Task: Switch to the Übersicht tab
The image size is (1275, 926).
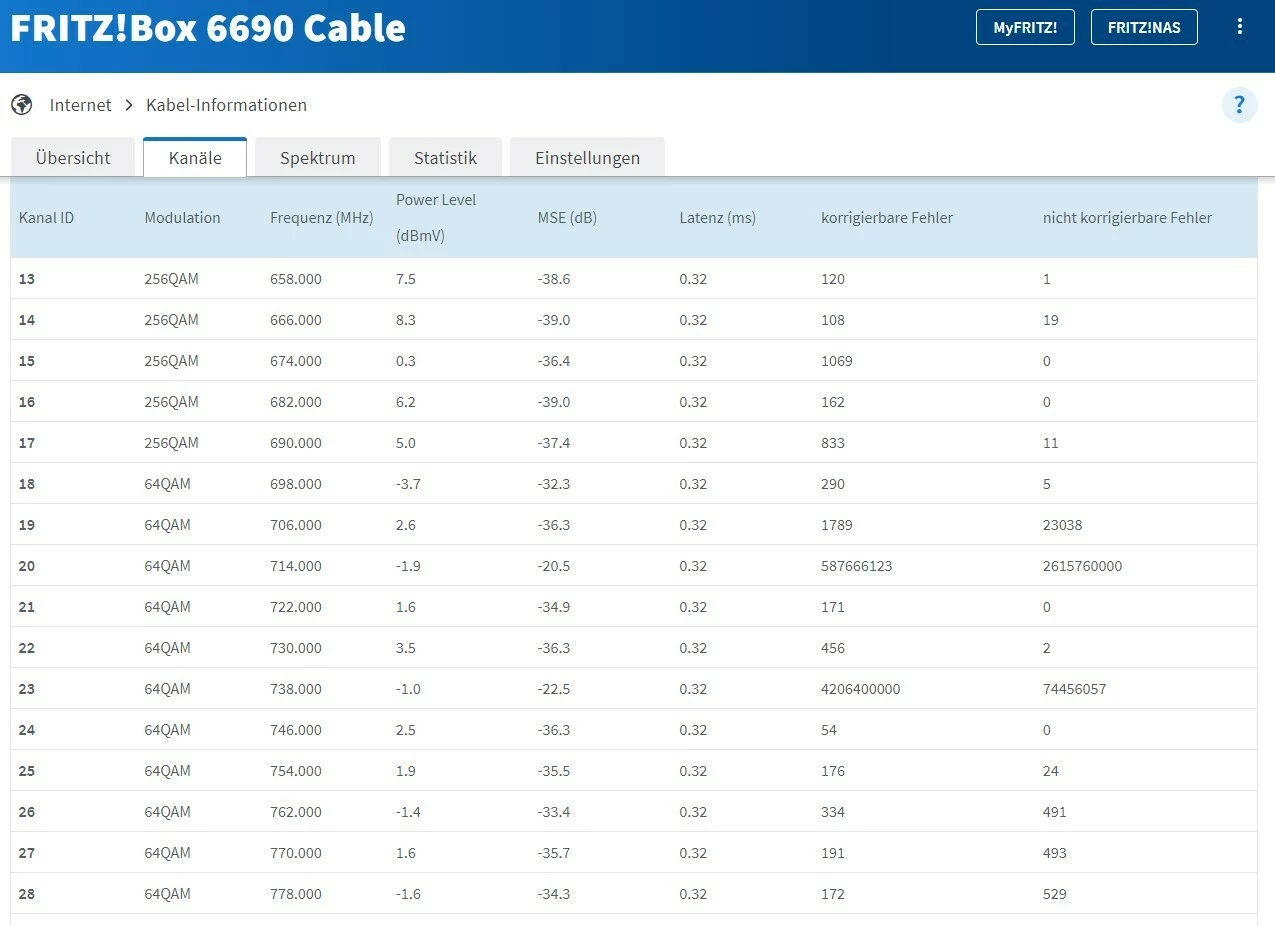Action: pyautogui.click(x=73, y=157)
